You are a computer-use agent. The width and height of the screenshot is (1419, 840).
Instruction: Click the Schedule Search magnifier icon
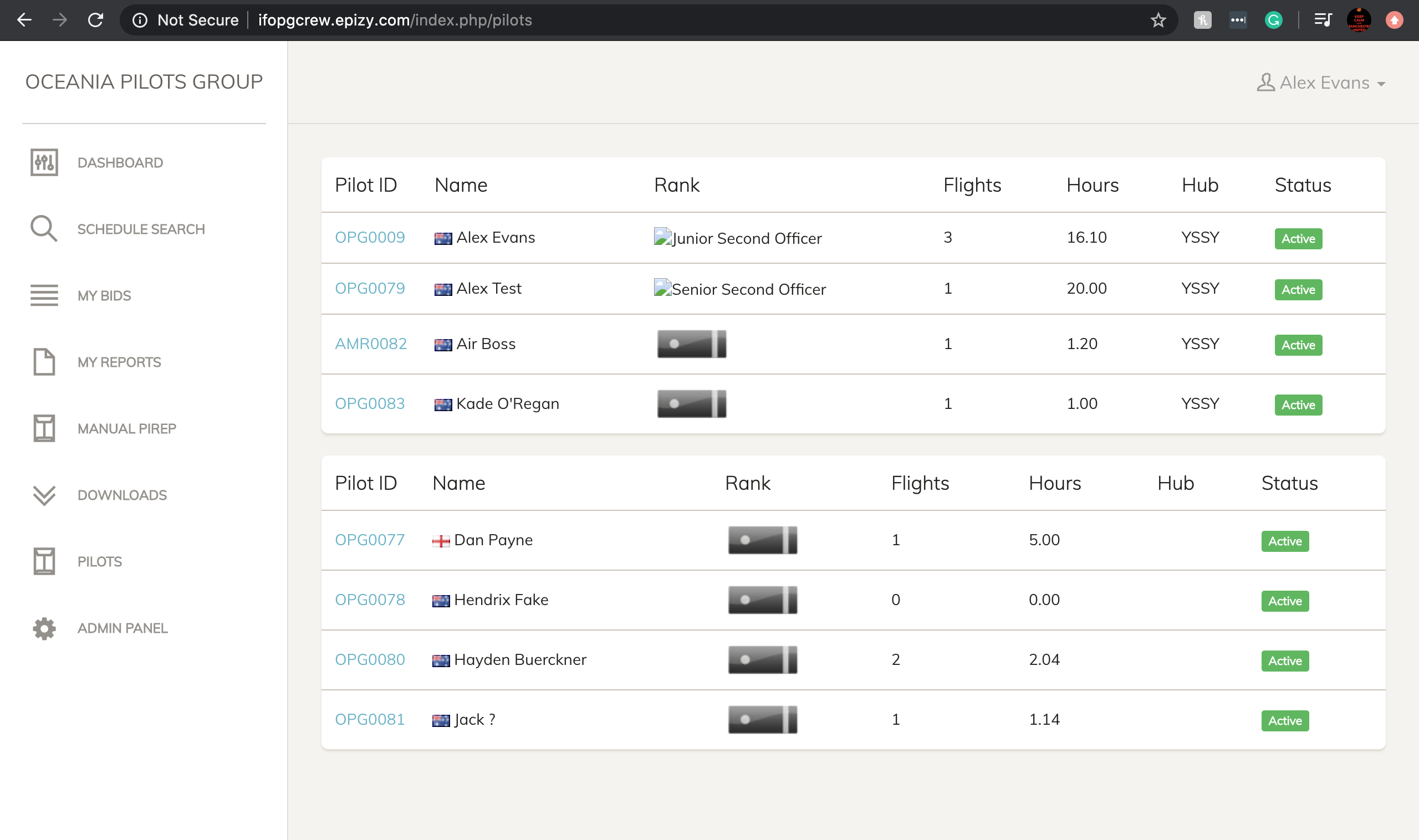coord(44,229)
